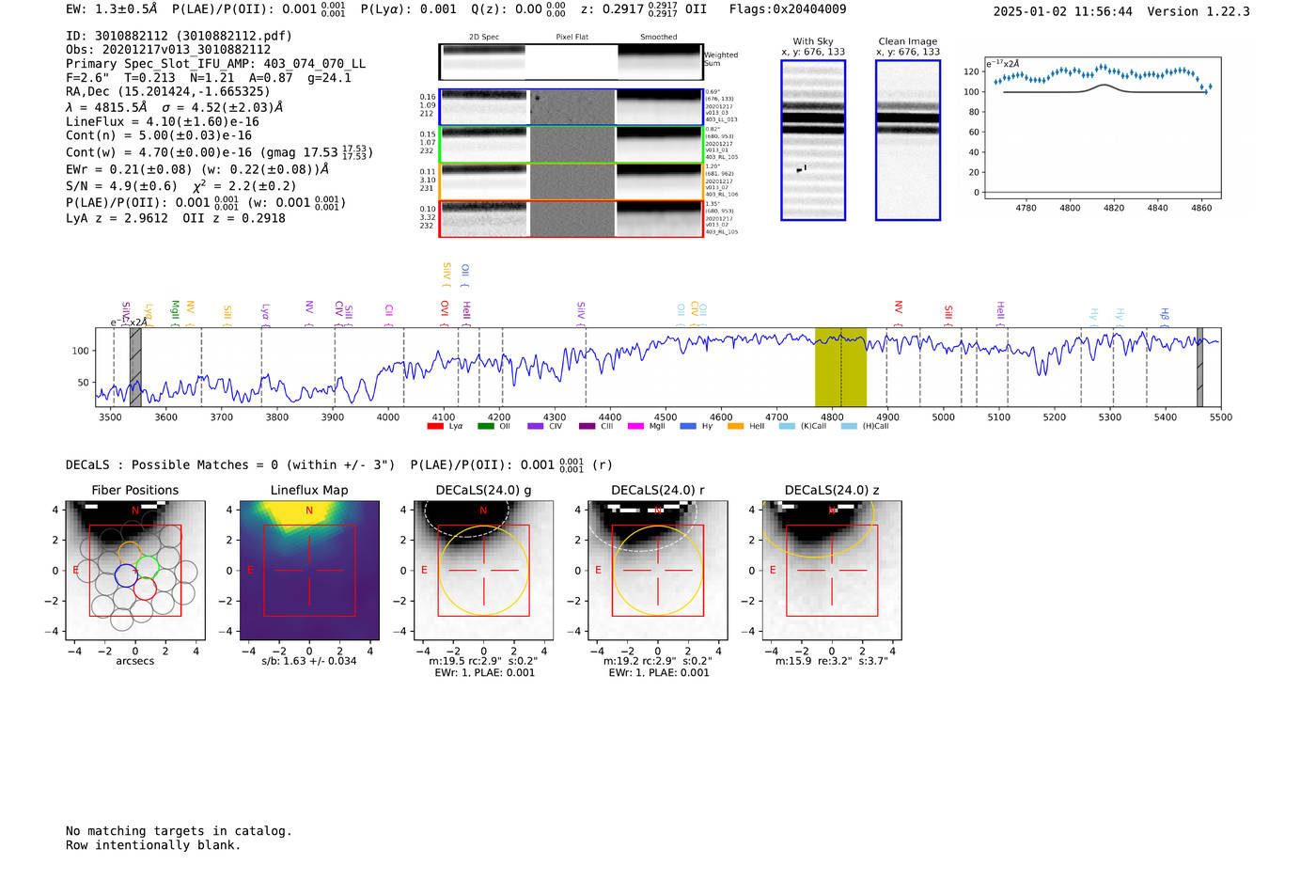Image resolution: width=1316 pixels, height=896 pixels.
Task: Click the 2025-01-02 11:56:44 timestamp
Action: pyautogui.click(x=1062, y=11)
